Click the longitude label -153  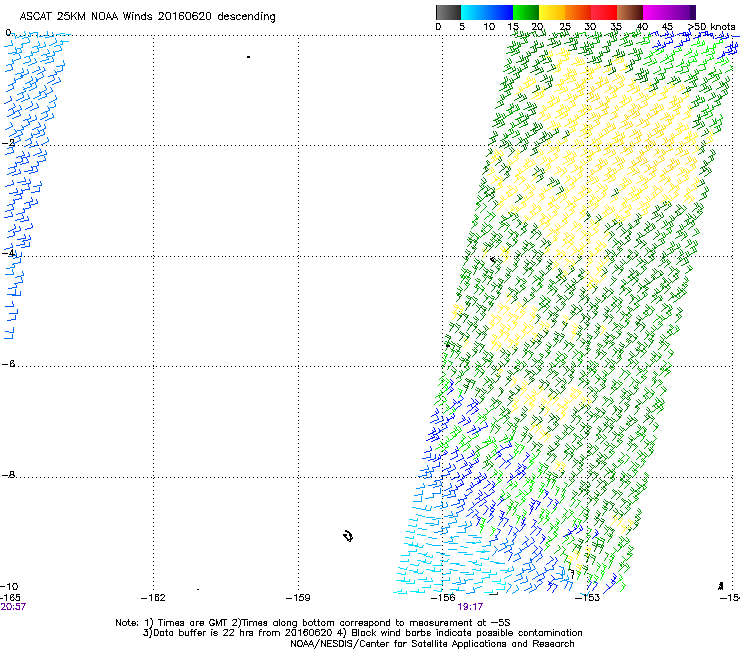(x=588, y=598)
